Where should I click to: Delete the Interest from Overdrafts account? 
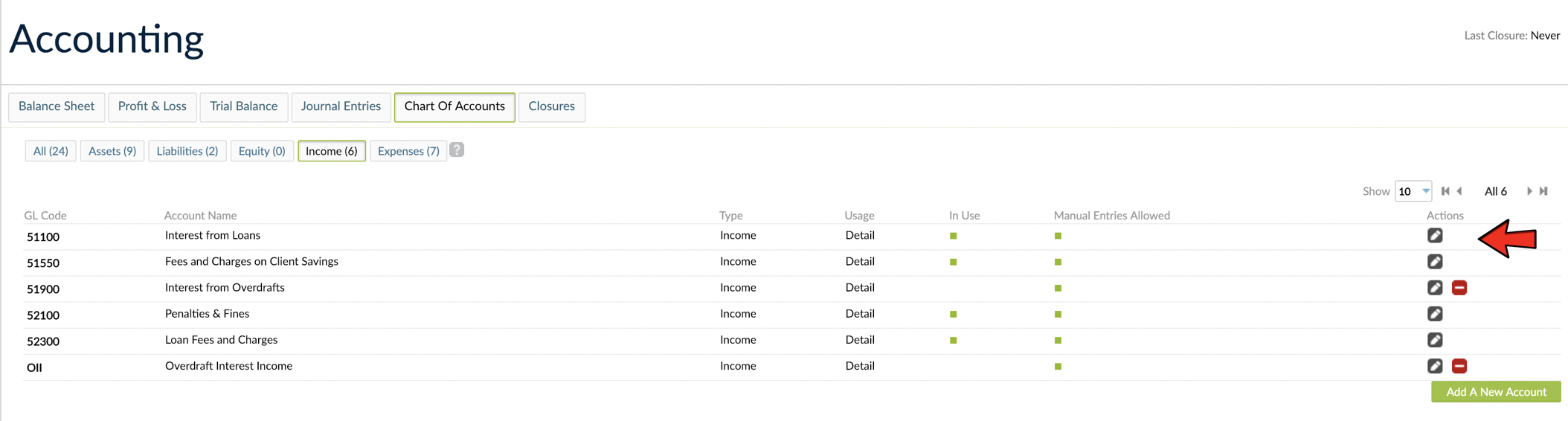(1459, 288)
